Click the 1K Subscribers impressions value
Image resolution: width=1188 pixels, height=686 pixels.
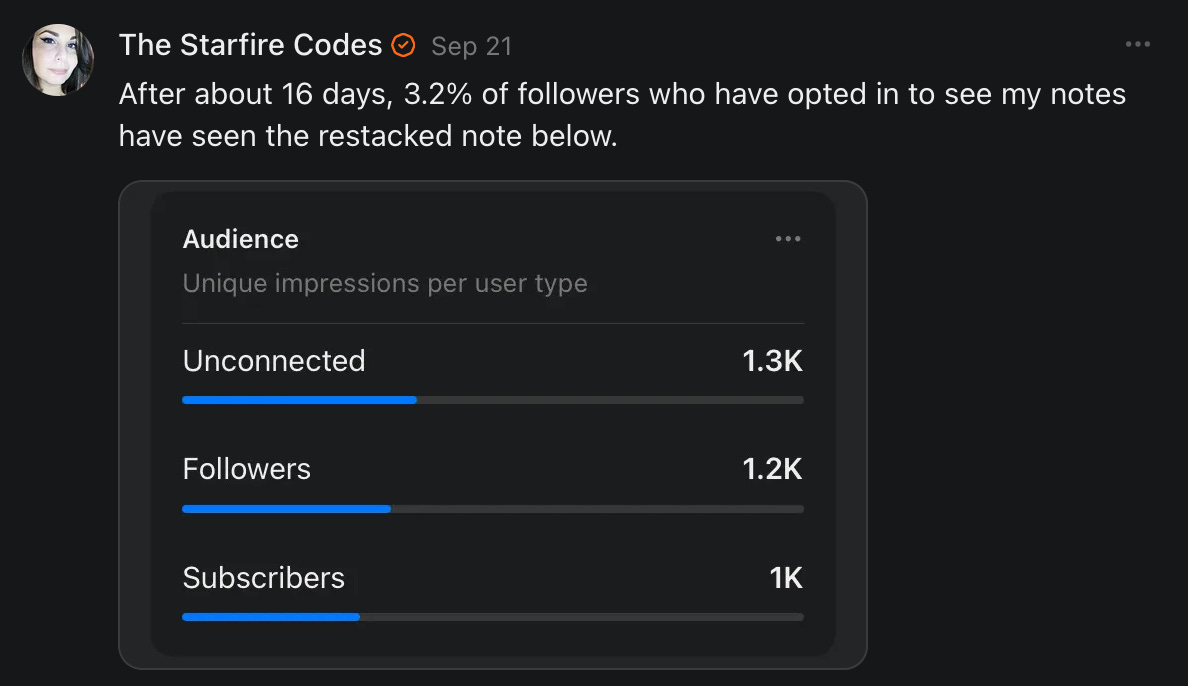786,578
